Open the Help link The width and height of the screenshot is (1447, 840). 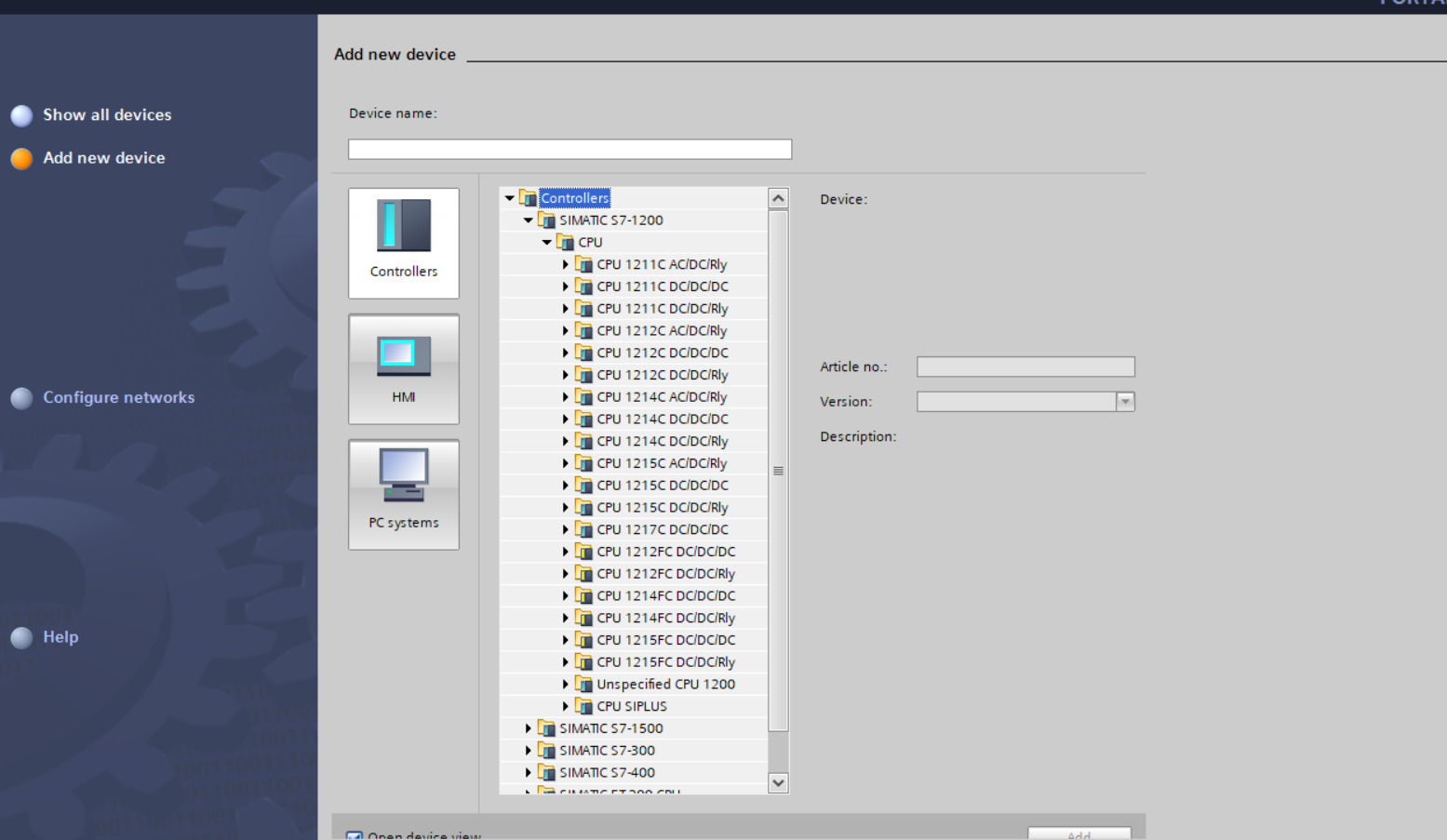coord(60,637)
